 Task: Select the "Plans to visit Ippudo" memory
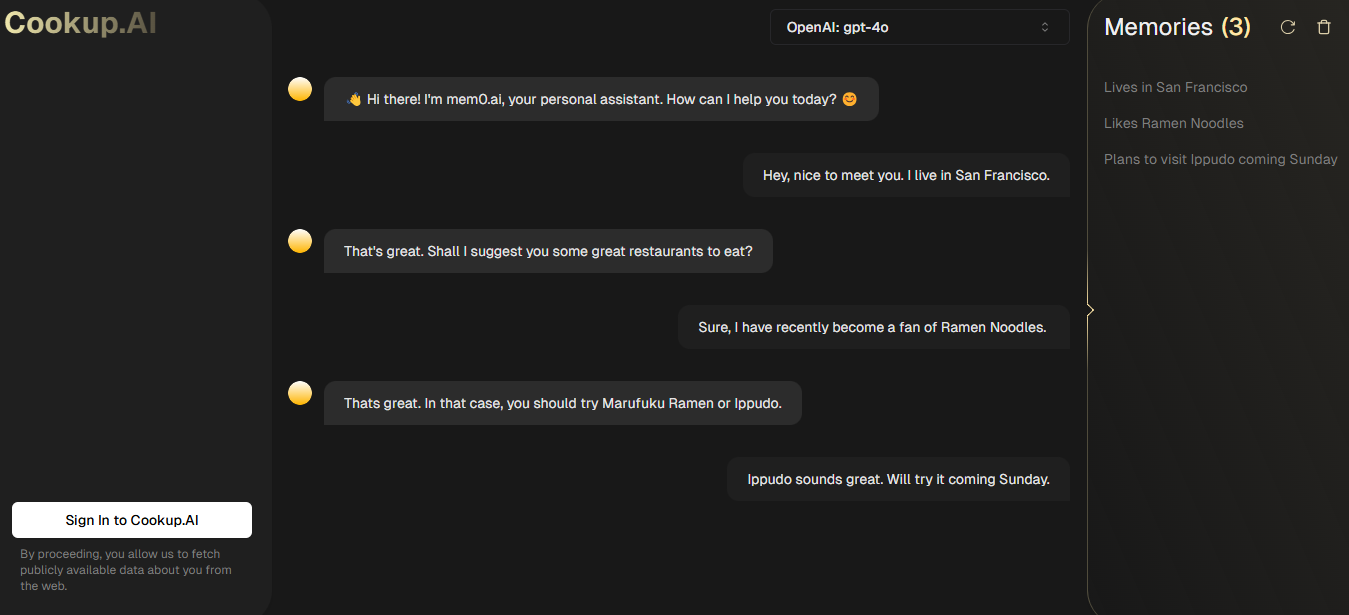pos(1221,159)
